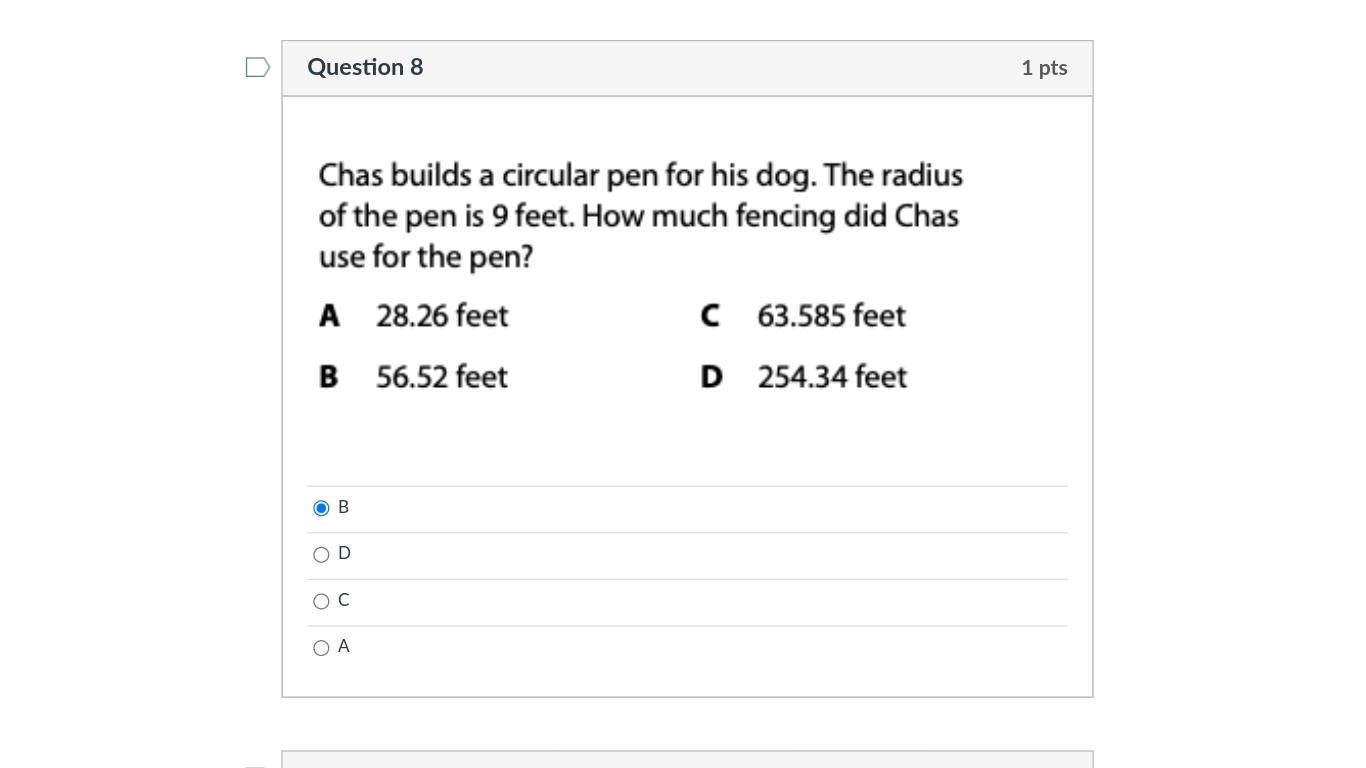The height and width of the screenshot is (768, 1366).
Task: Click the 28.26 feet choice text
Action: pyautogui.click(x=442, y=316)
